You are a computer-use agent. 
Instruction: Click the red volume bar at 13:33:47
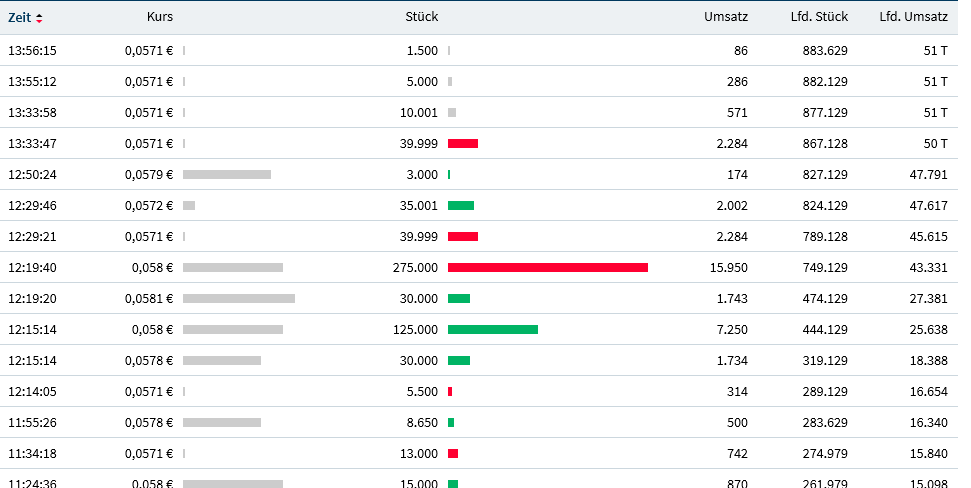click(462, 144)
